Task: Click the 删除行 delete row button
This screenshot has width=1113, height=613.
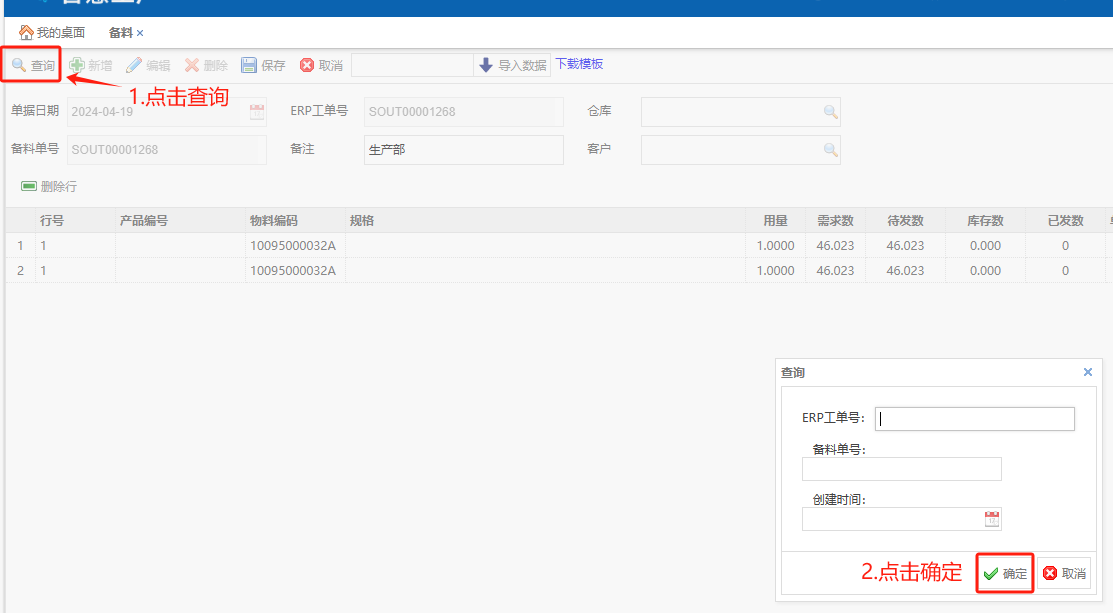Action: tap(49, 187)
